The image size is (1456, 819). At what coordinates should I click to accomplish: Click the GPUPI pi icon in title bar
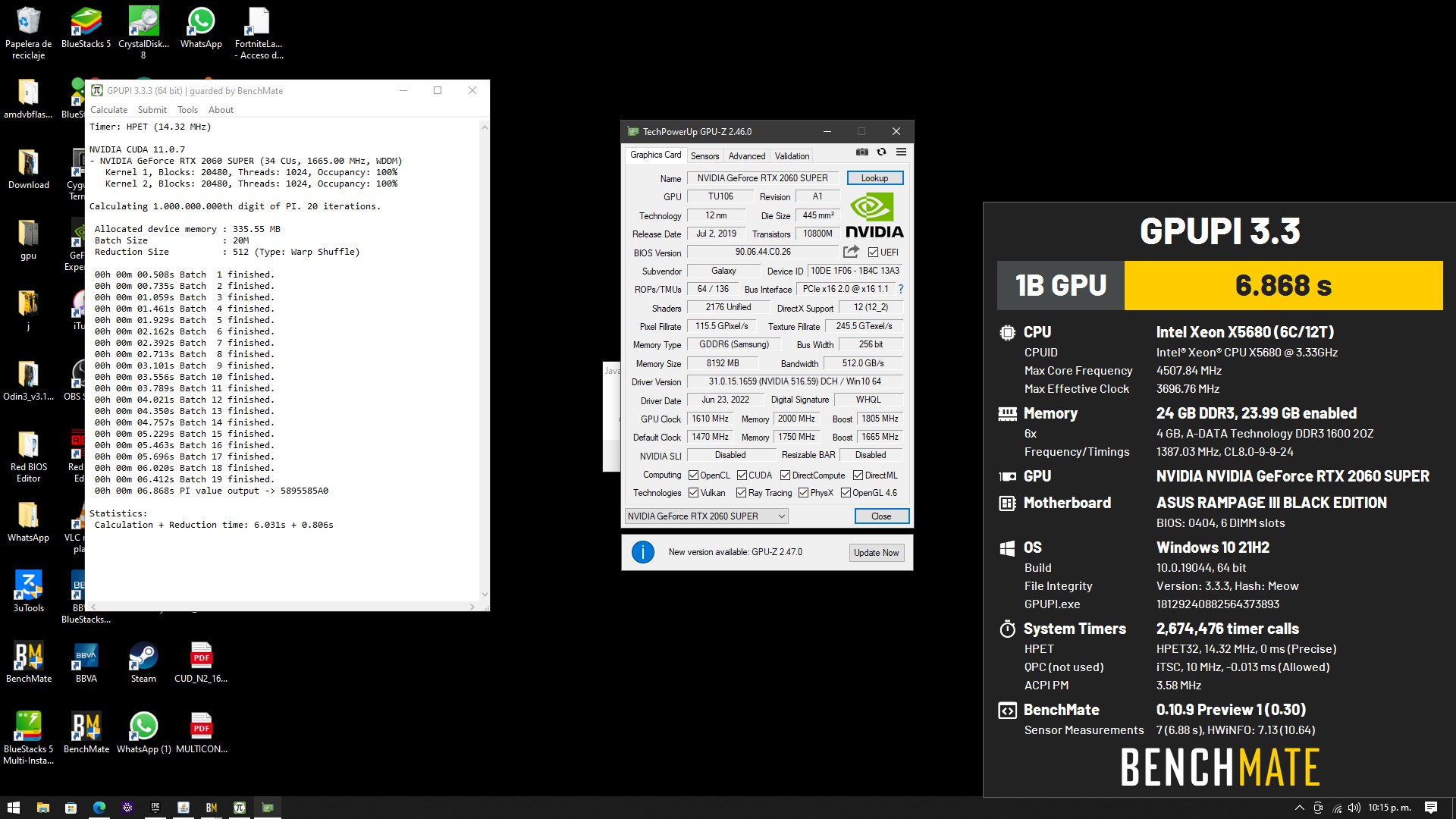point(97,90)
